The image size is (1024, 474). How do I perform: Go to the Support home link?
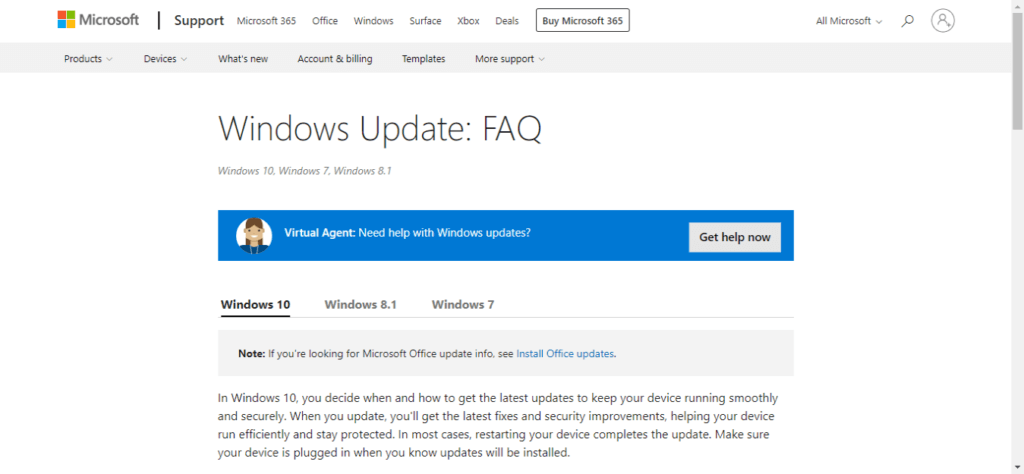pos(199,20)
